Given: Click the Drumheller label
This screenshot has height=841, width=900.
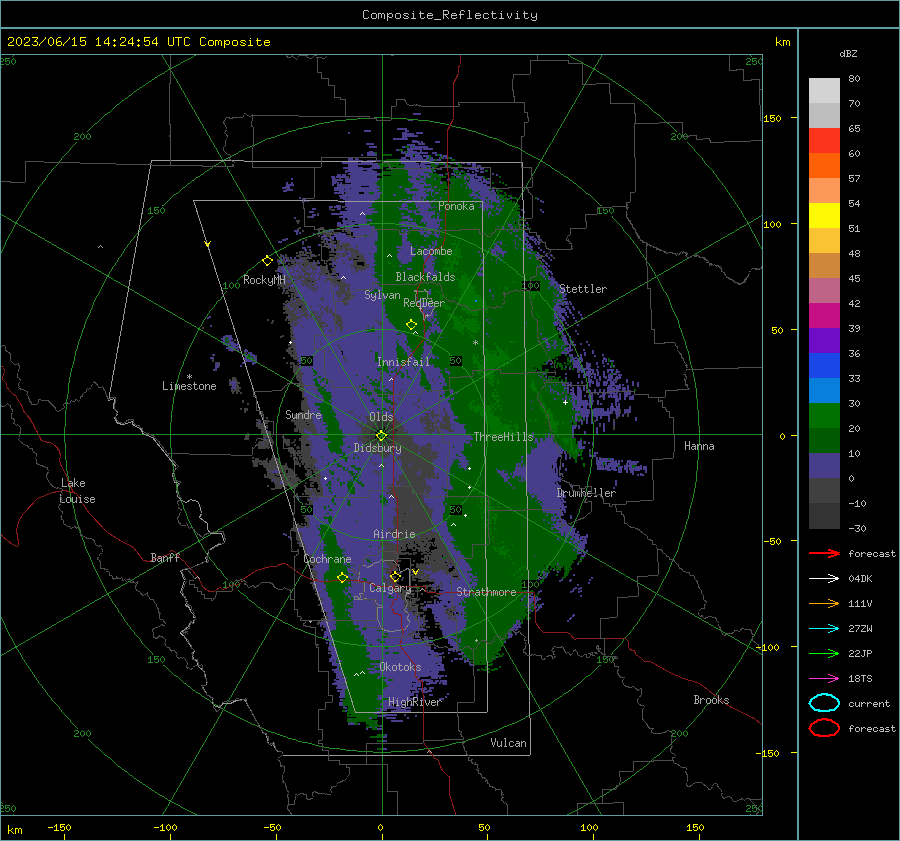Looking at the screenshot, I should pos(586,493).
